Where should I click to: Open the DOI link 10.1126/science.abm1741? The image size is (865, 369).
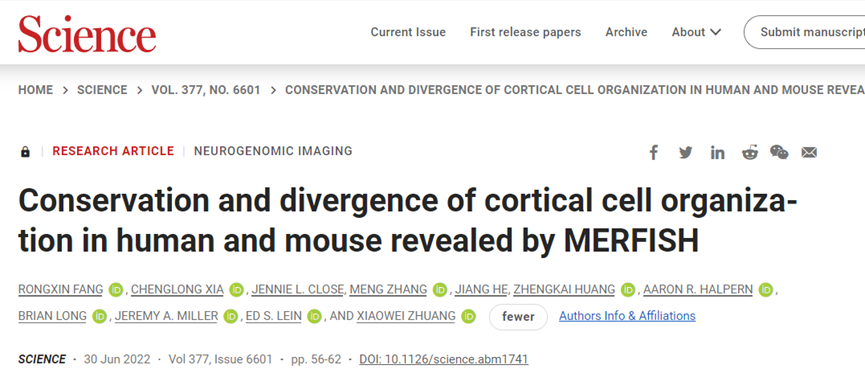pyautogui.click(x=444, y=360)
